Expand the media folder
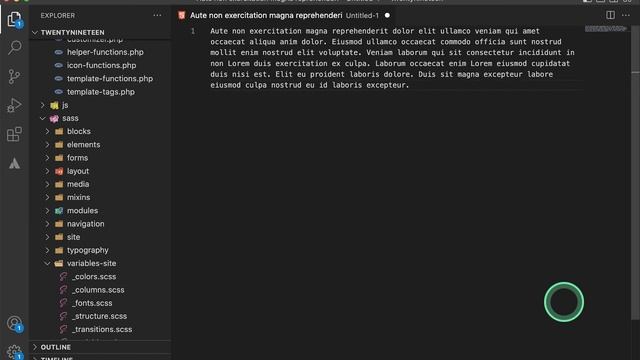 [x=48, y=184]
